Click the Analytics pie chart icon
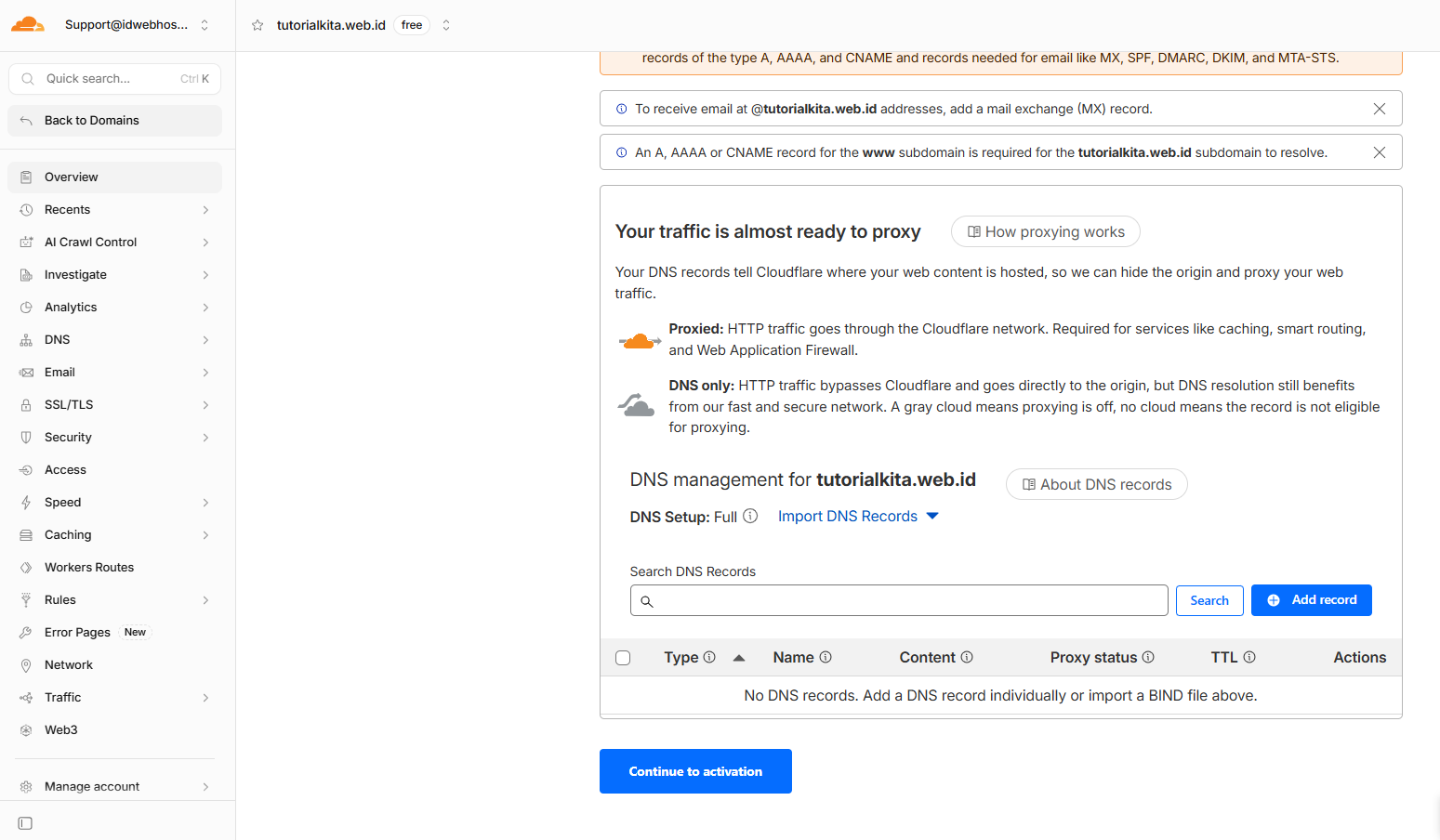This screenshot has height=840, width=1440. (x=26, y=308)
